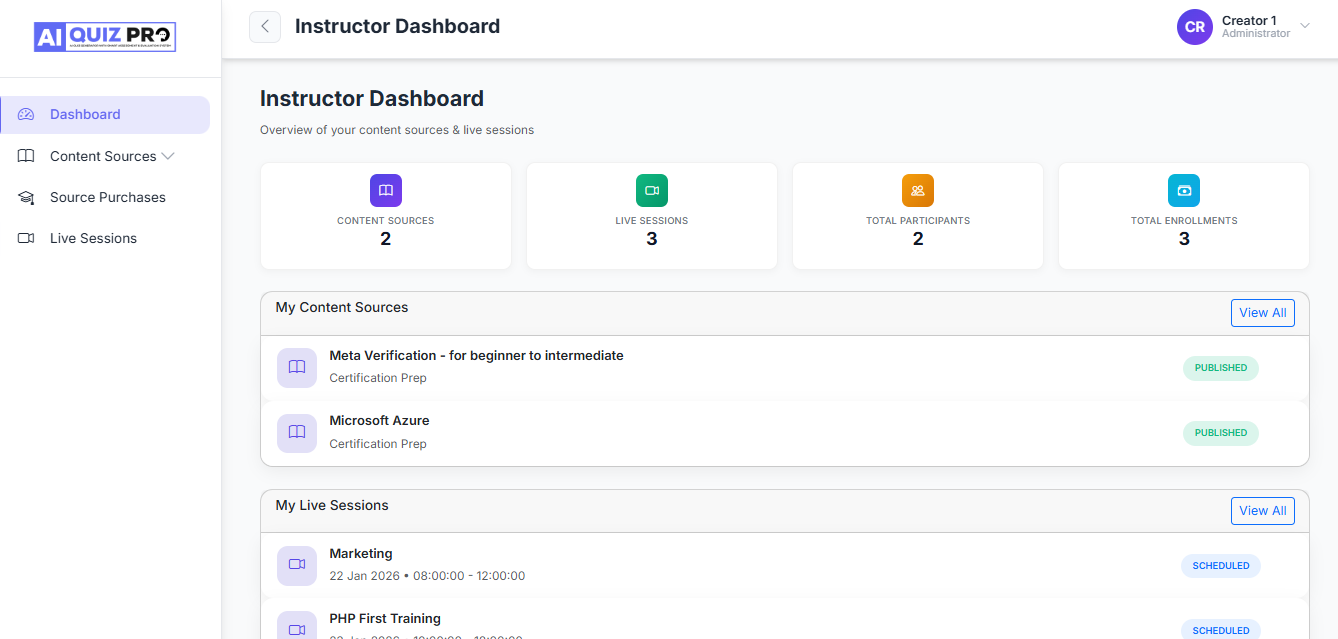Click Certification Prep under Microsoft Azure
This screenshot has width=1338, height=639.
click(x=378, y=444)
